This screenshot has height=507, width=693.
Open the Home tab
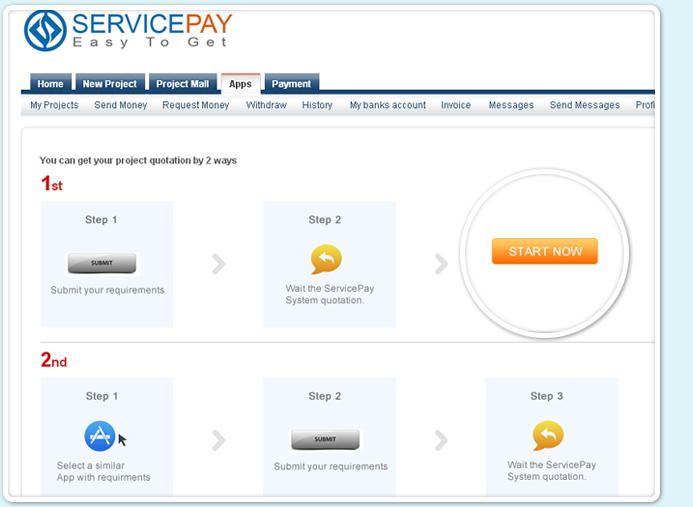coord(50,84)
